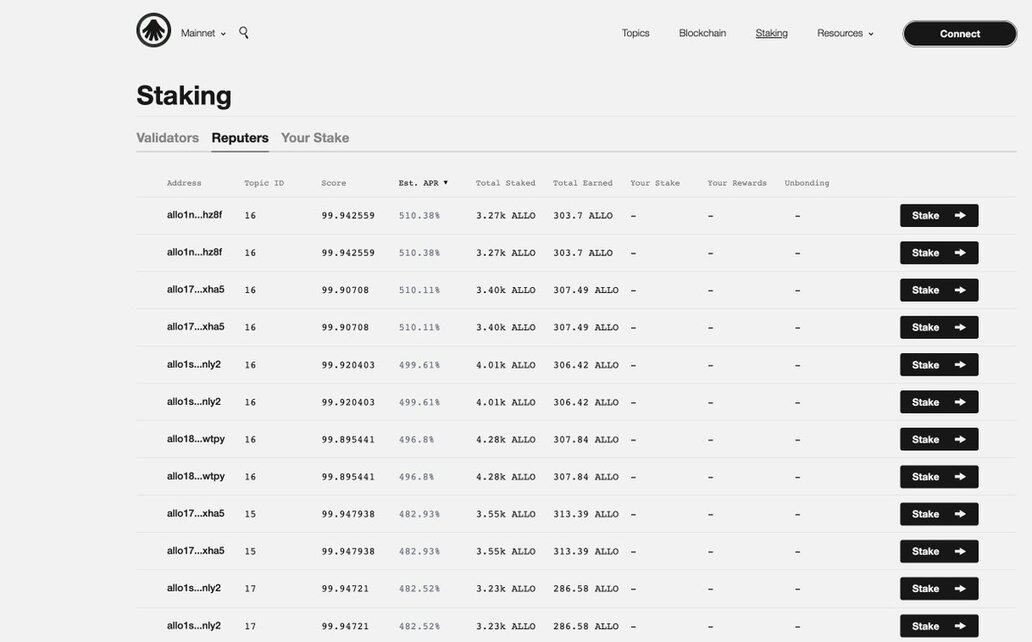This screenshot has height=642, width=1032.
Task: Click the Est. APR sort arrow
Action: pos(446,183)
